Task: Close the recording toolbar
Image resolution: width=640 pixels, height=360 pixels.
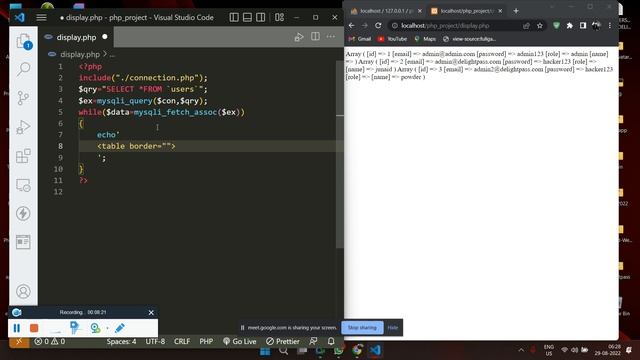Action: [x=151, y=312]
